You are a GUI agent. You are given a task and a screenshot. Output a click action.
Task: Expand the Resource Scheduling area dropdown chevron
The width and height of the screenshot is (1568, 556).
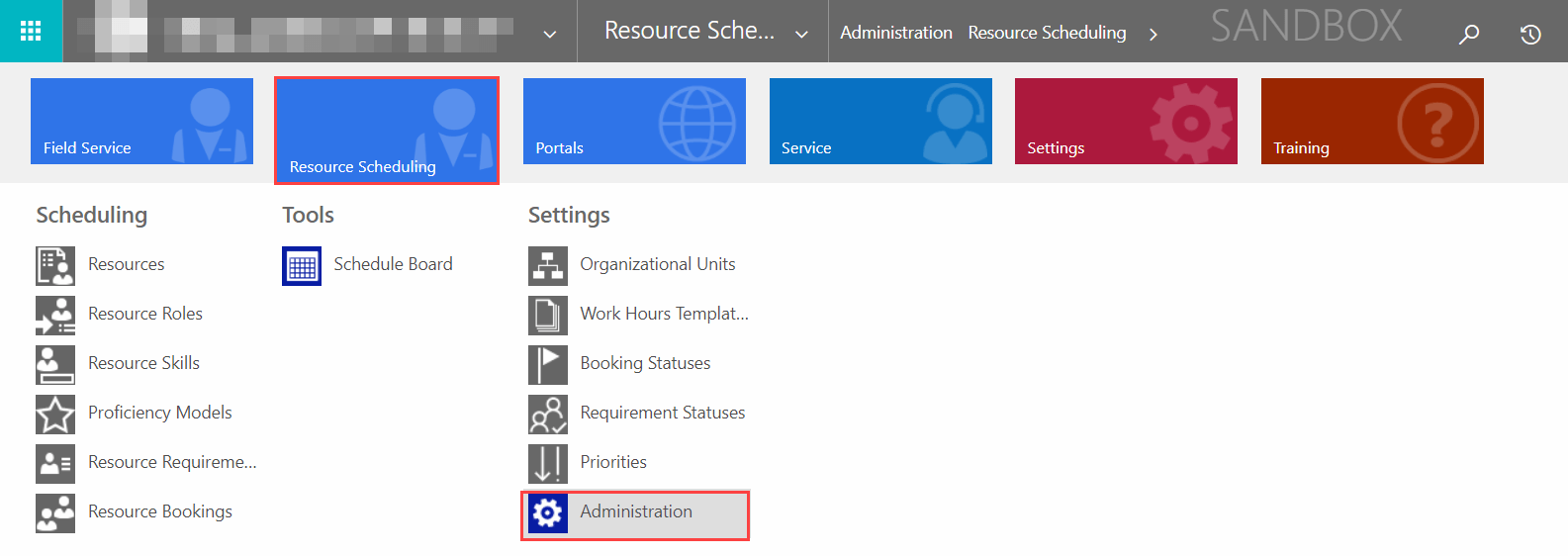801,34
